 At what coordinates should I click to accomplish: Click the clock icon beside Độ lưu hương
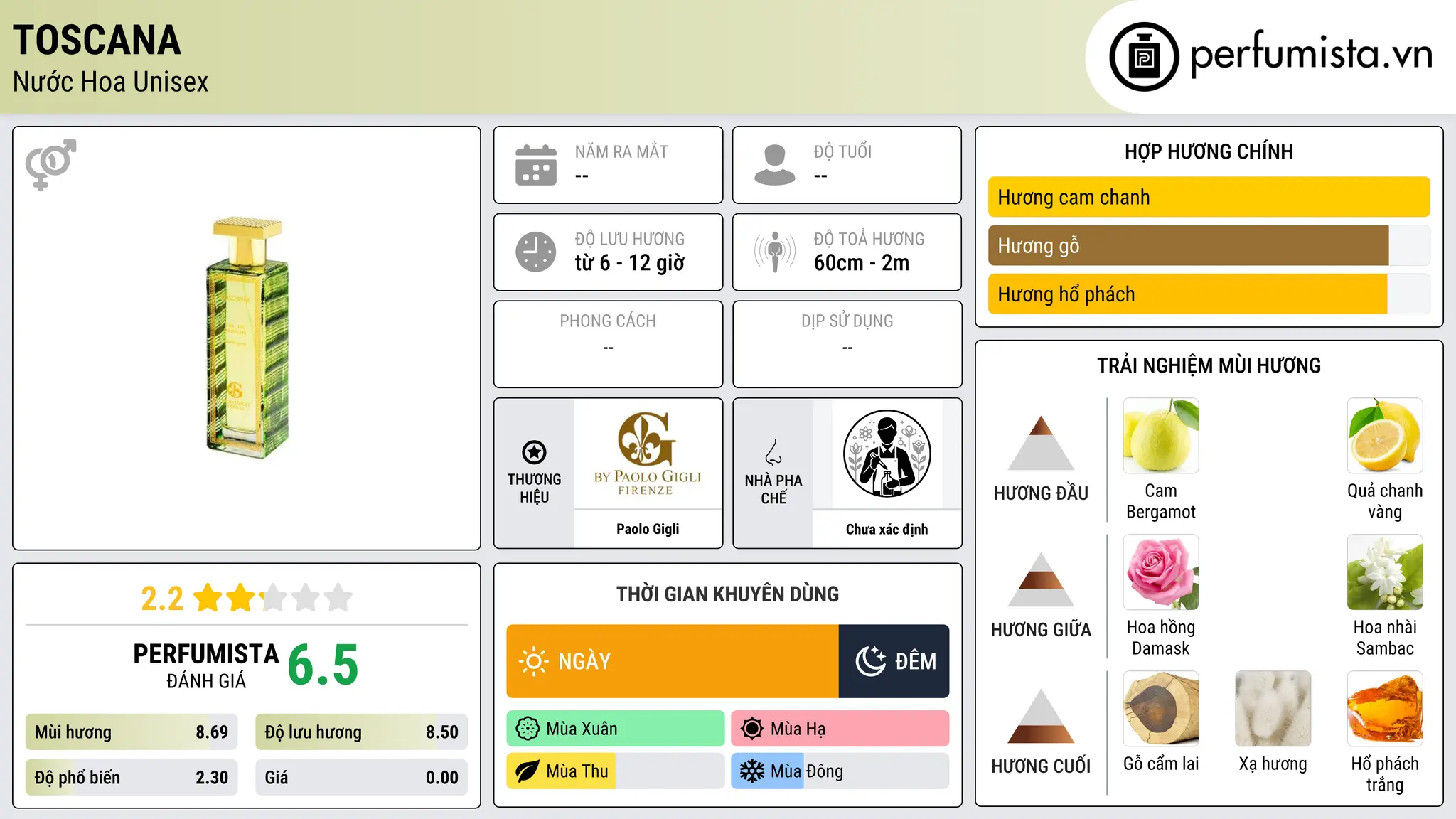click(536, 252)
